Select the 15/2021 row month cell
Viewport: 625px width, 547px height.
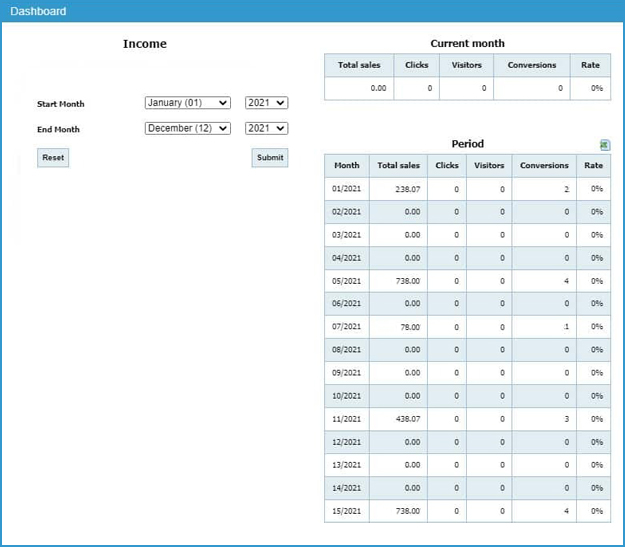click(x=345, y=512)
